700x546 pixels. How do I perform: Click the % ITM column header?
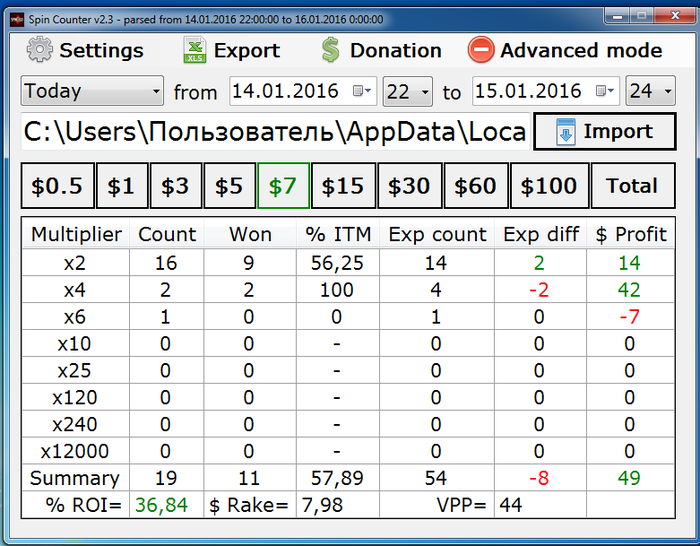tap(338, 234)
